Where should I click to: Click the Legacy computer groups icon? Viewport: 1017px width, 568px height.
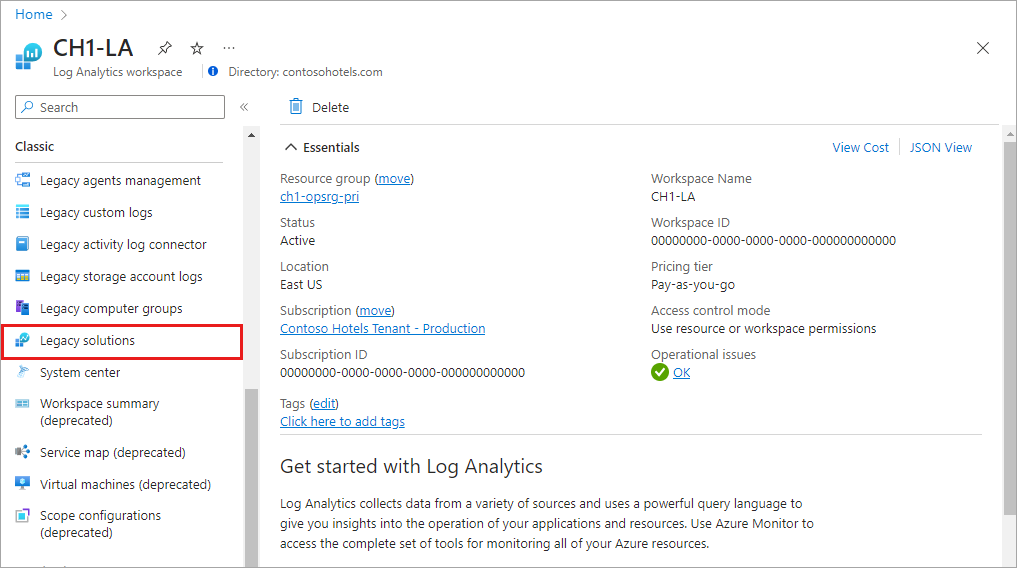pyautogui.click(x=23, y=309)
